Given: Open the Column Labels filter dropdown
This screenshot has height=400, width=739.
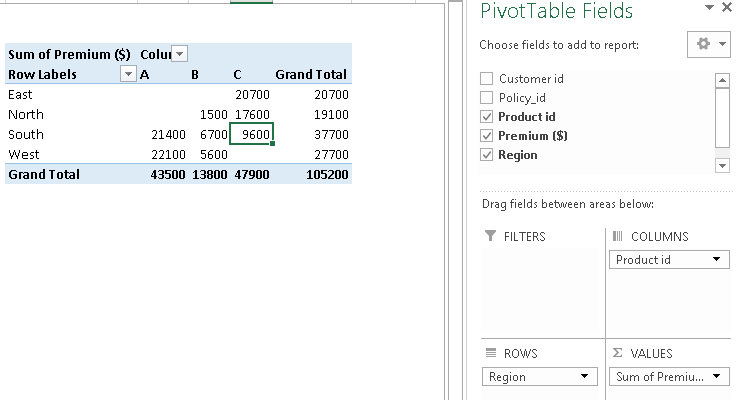Looking at the screenshot, I should (180, 54).
